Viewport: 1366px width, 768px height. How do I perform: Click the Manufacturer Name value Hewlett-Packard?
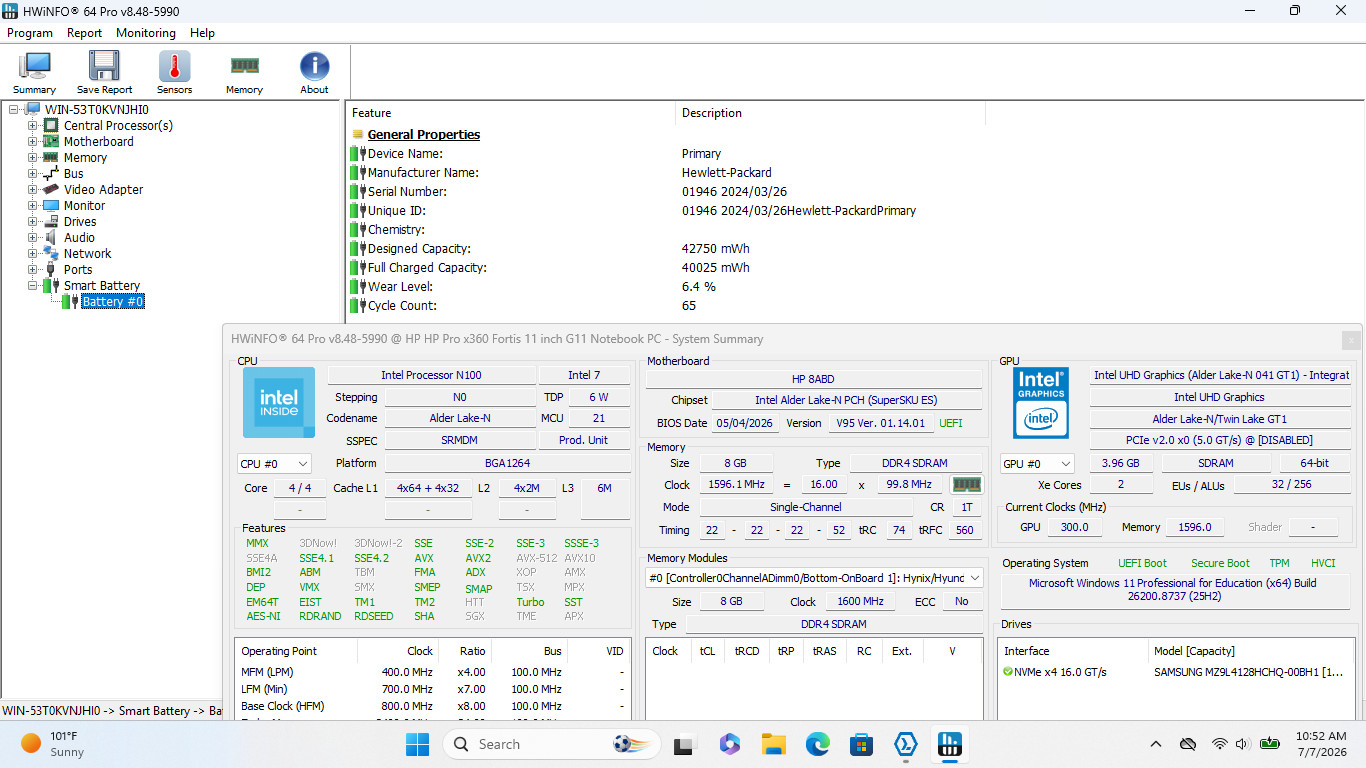pos(727,172)
